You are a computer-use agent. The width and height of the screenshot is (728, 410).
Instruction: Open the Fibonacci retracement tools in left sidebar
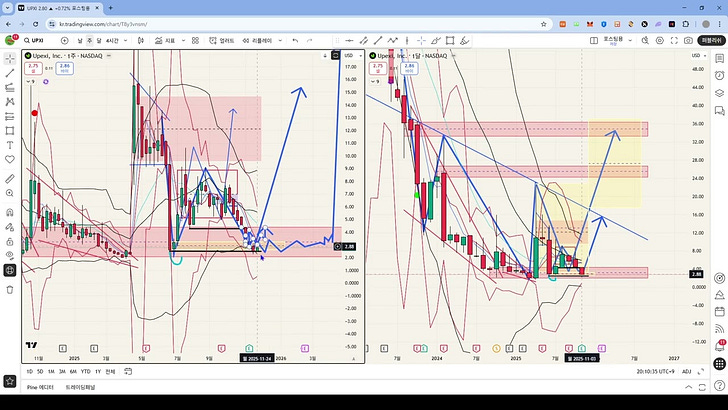[10, 87]
